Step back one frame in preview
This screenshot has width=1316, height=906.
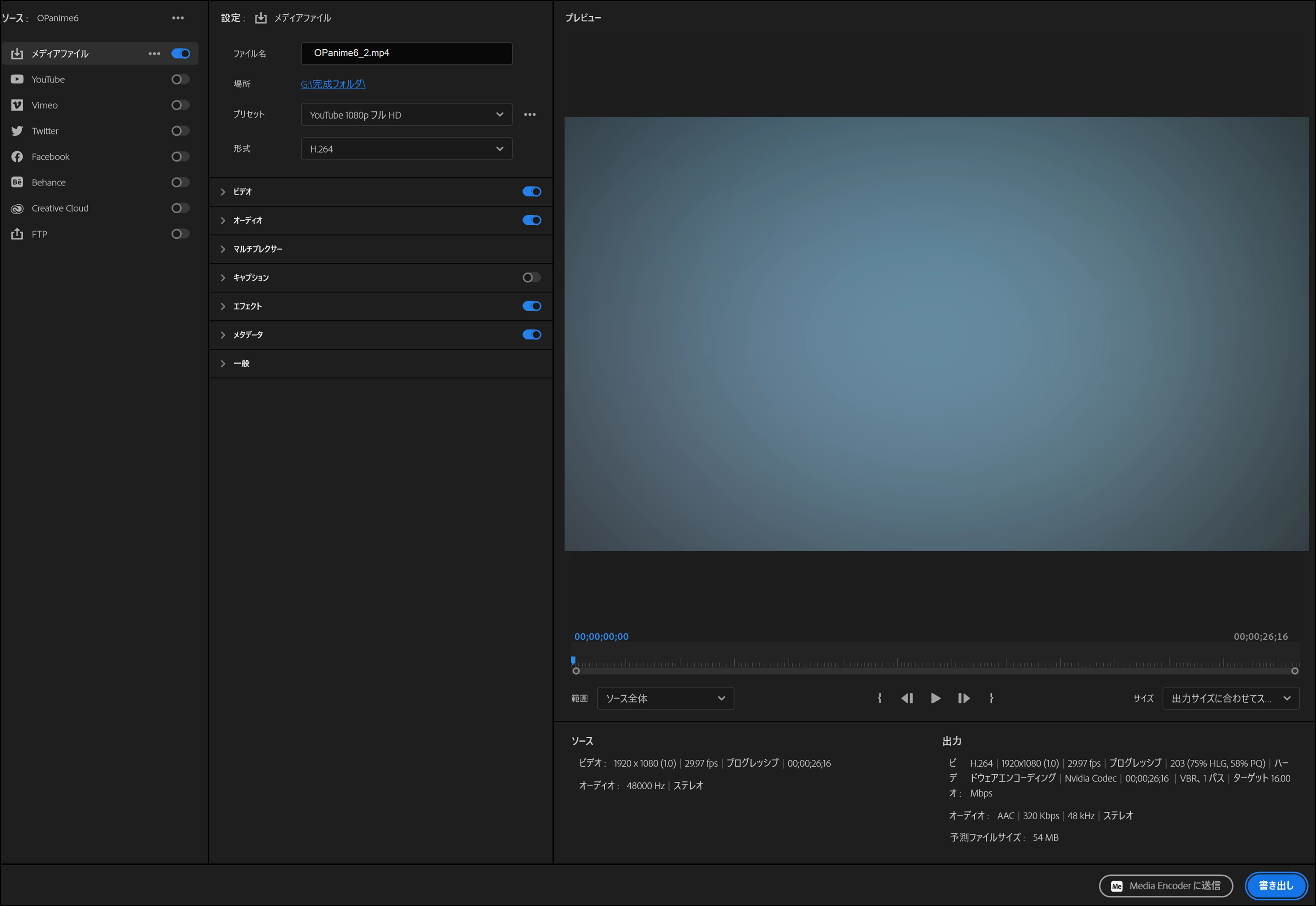[907, 698]
